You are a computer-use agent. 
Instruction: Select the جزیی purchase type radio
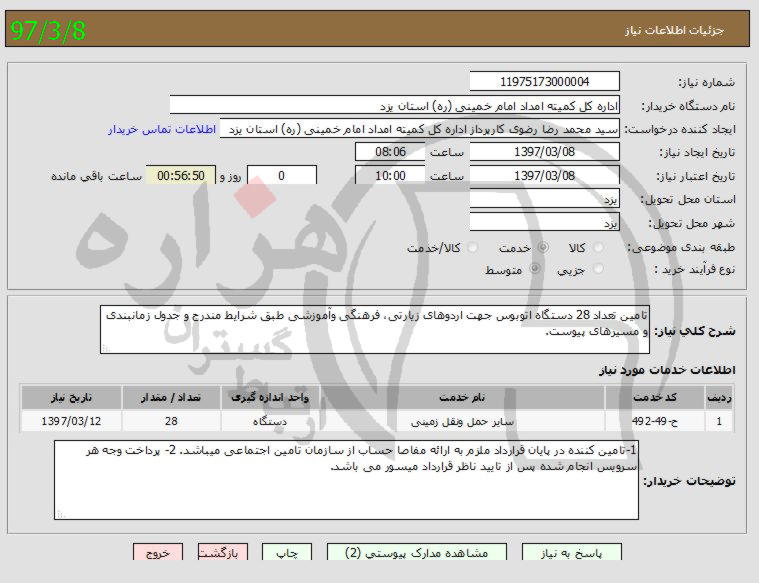click(x=599, y=269)
